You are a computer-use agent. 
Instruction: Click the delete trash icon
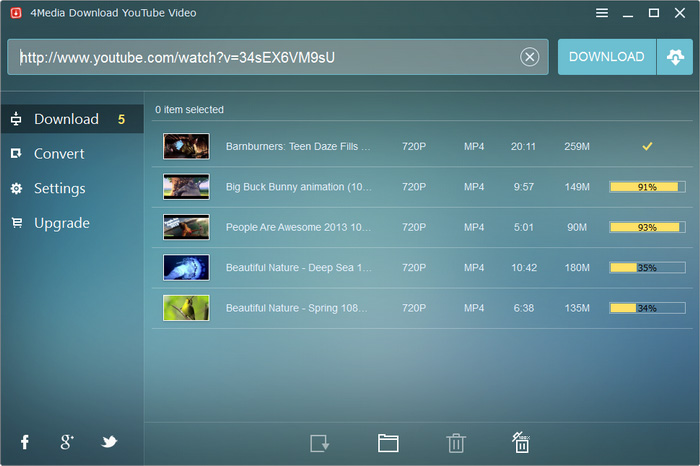tap(456, 443)
